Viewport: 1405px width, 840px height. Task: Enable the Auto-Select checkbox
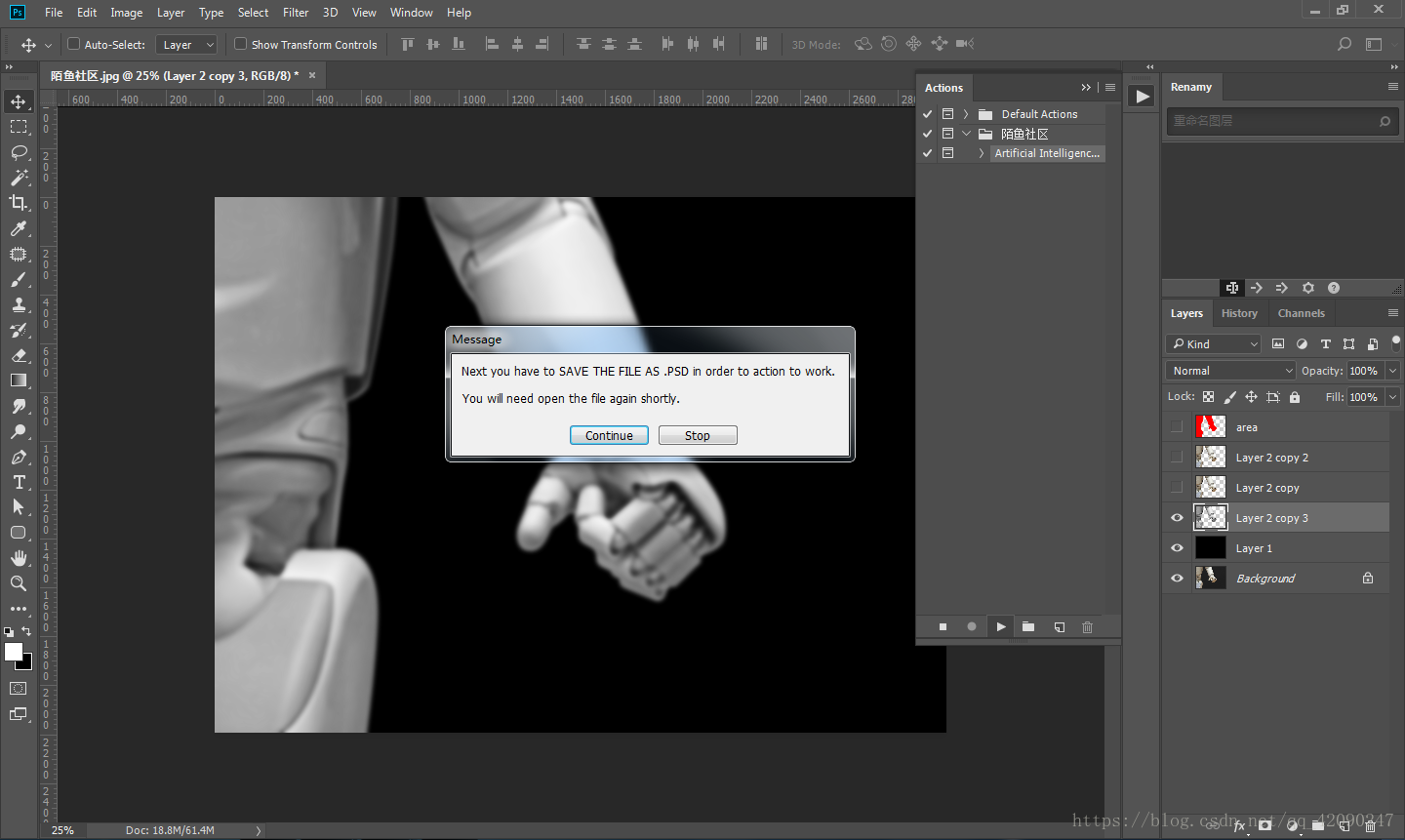(73, 44)
